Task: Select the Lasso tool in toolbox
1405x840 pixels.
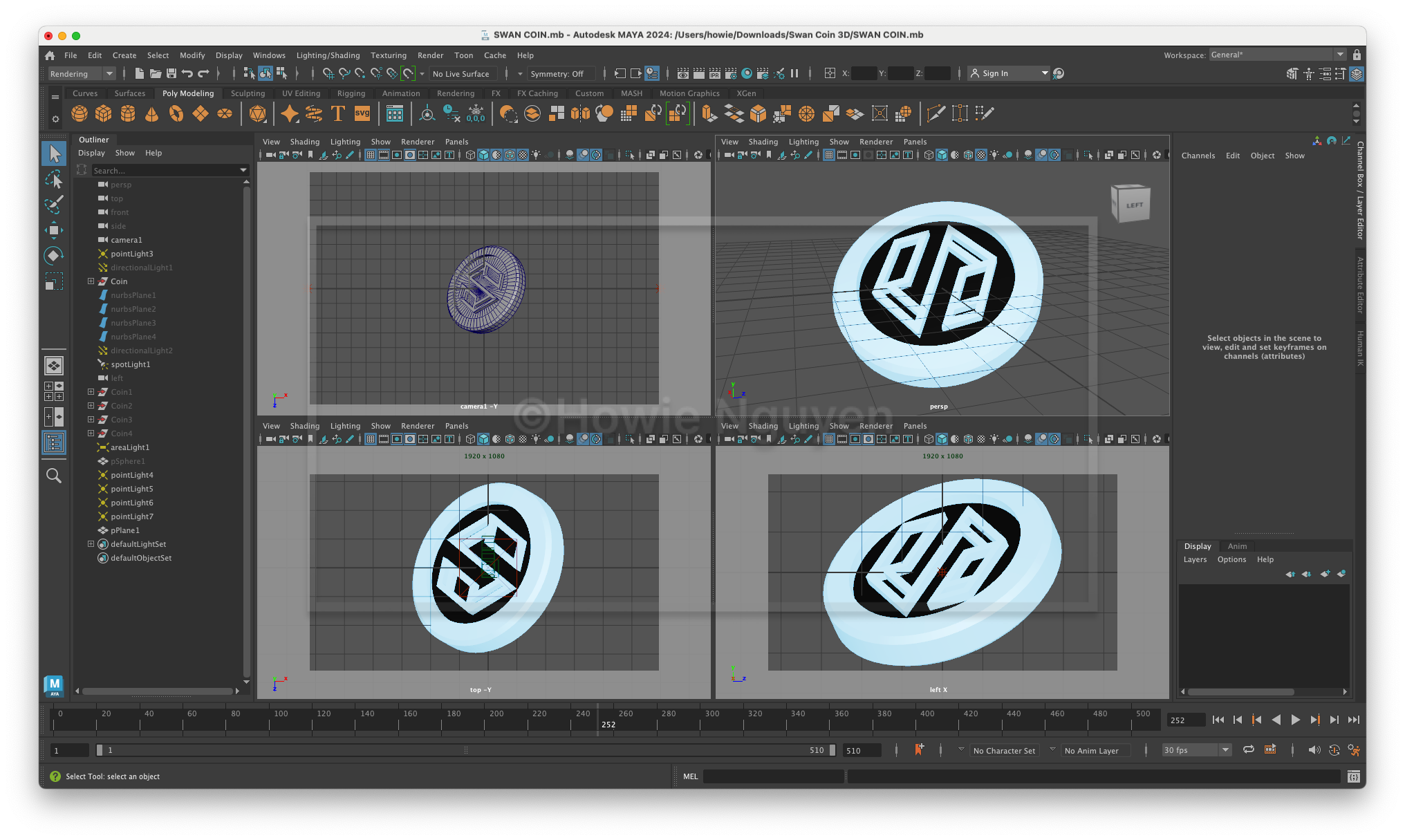Action: [54, 180]
